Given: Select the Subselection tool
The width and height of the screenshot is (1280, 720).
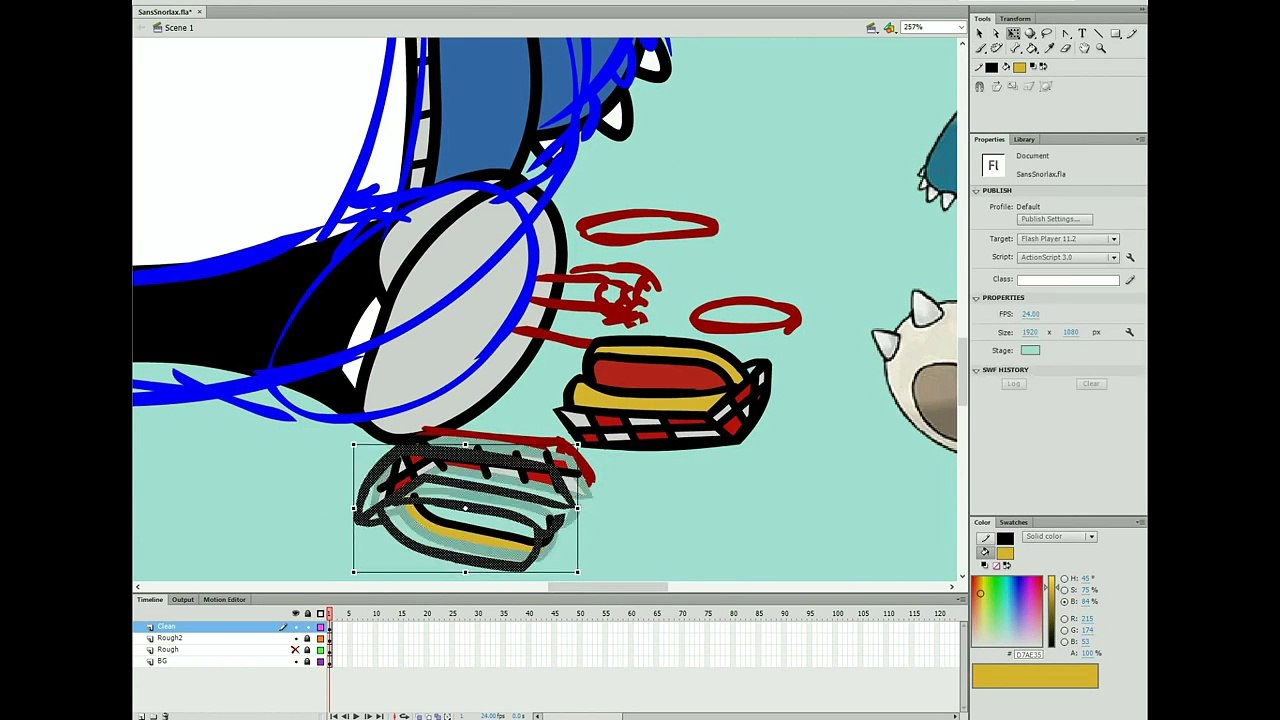Looking at the screenshot, I should click(996, 33).
